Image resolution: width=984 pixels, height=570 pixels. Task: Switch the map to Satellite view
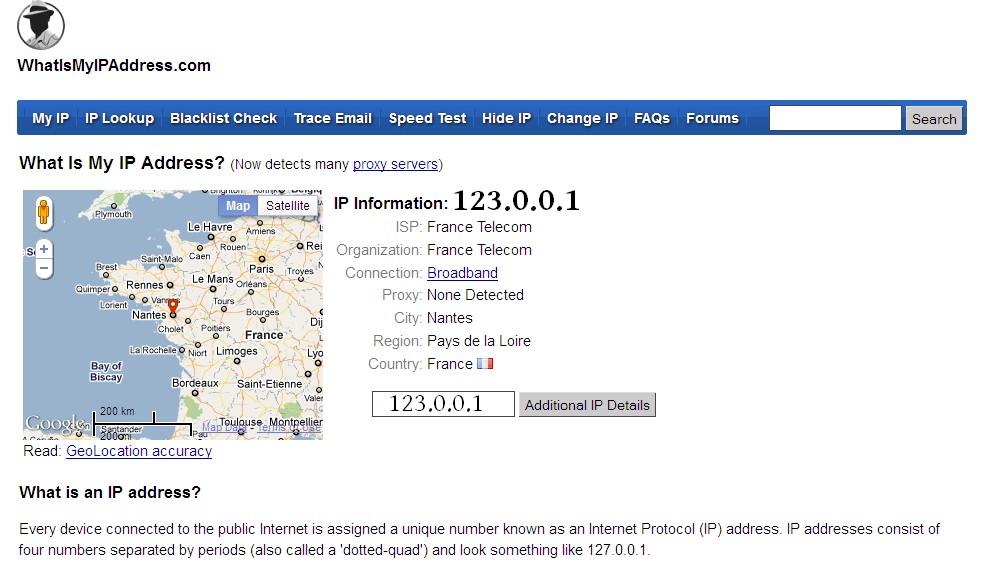287,206
